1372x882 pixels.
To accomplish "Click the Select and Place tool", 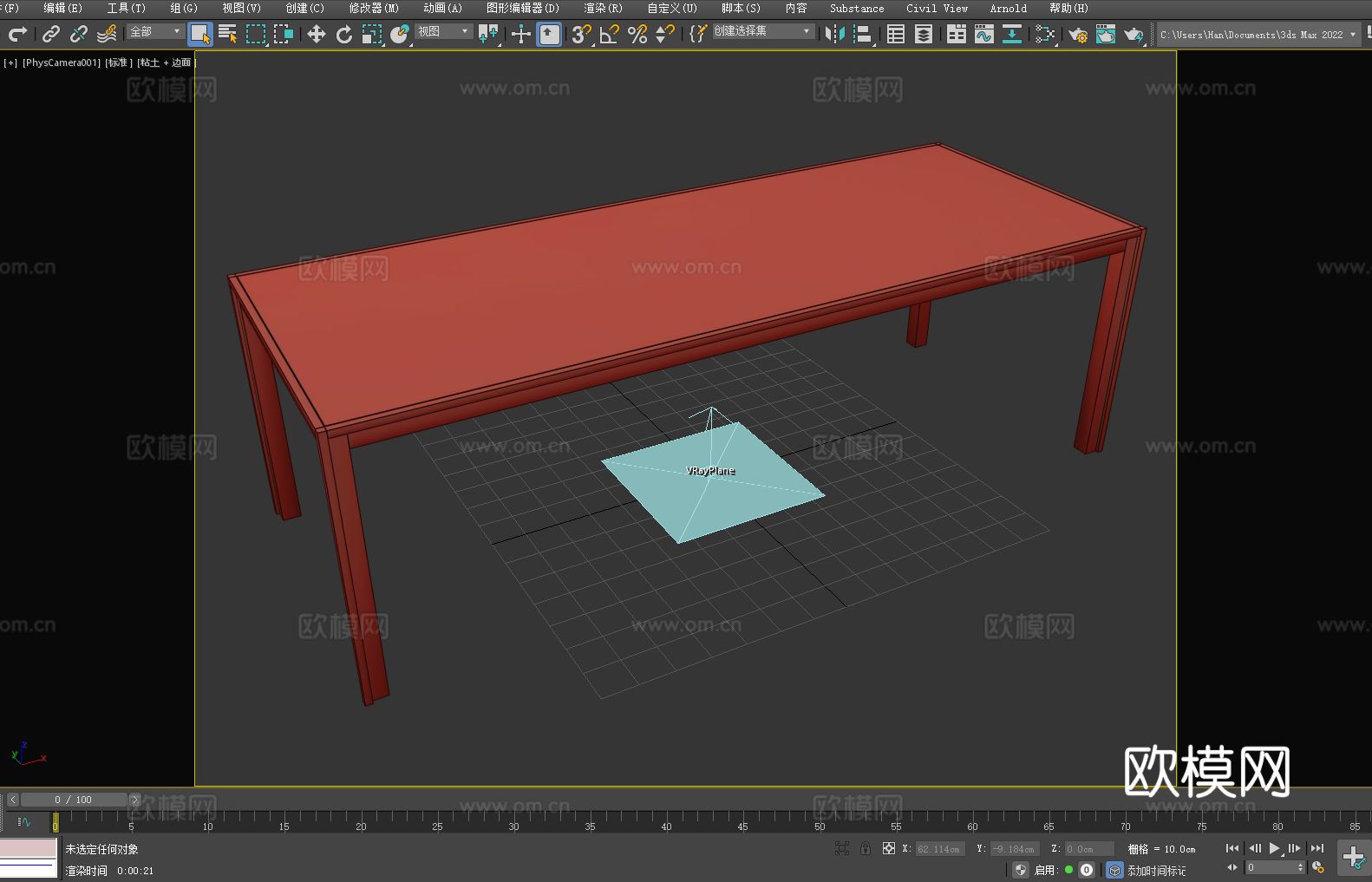I will [x=400, y=34].
